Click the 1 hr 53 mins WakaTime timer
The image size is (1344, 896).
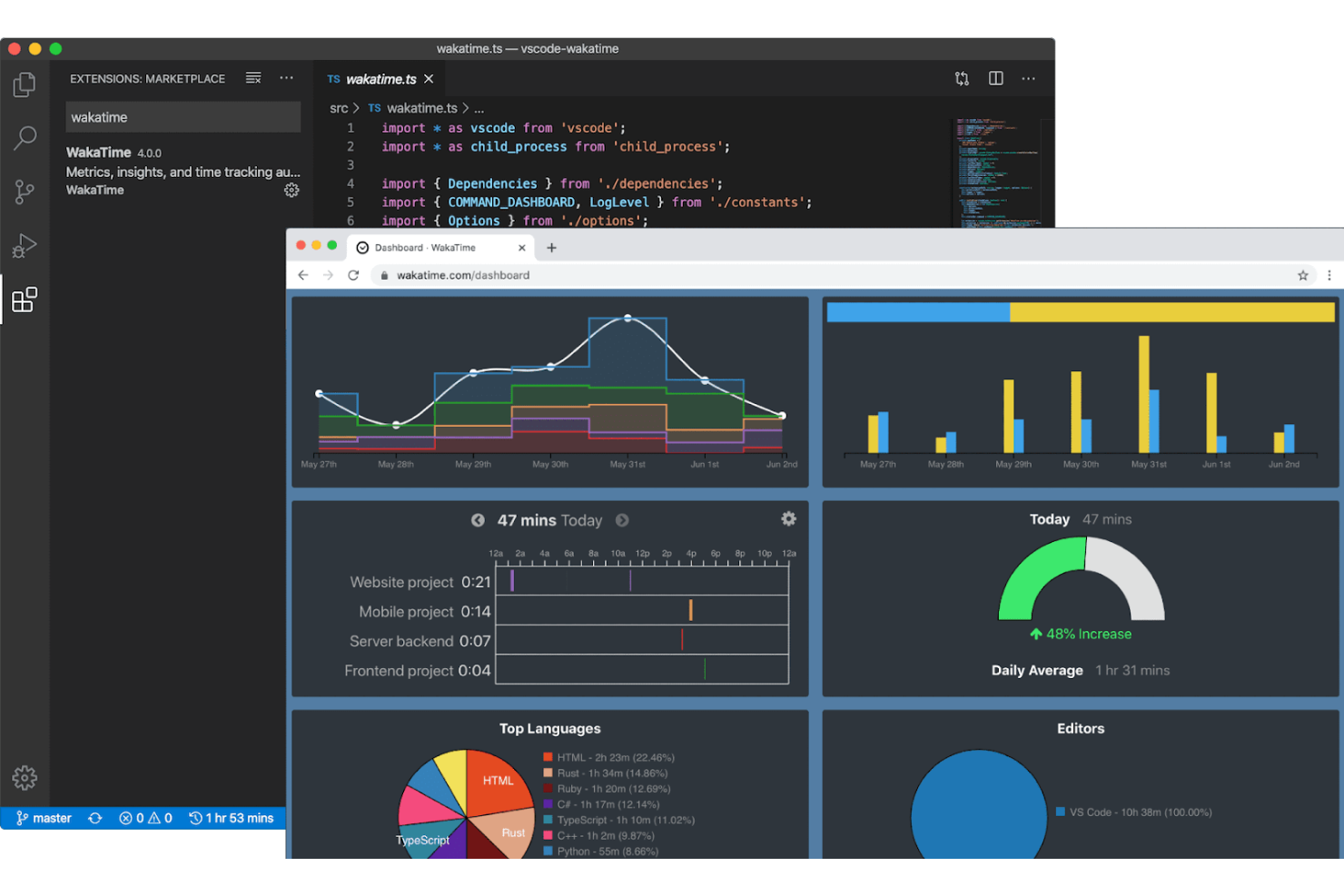232,818
